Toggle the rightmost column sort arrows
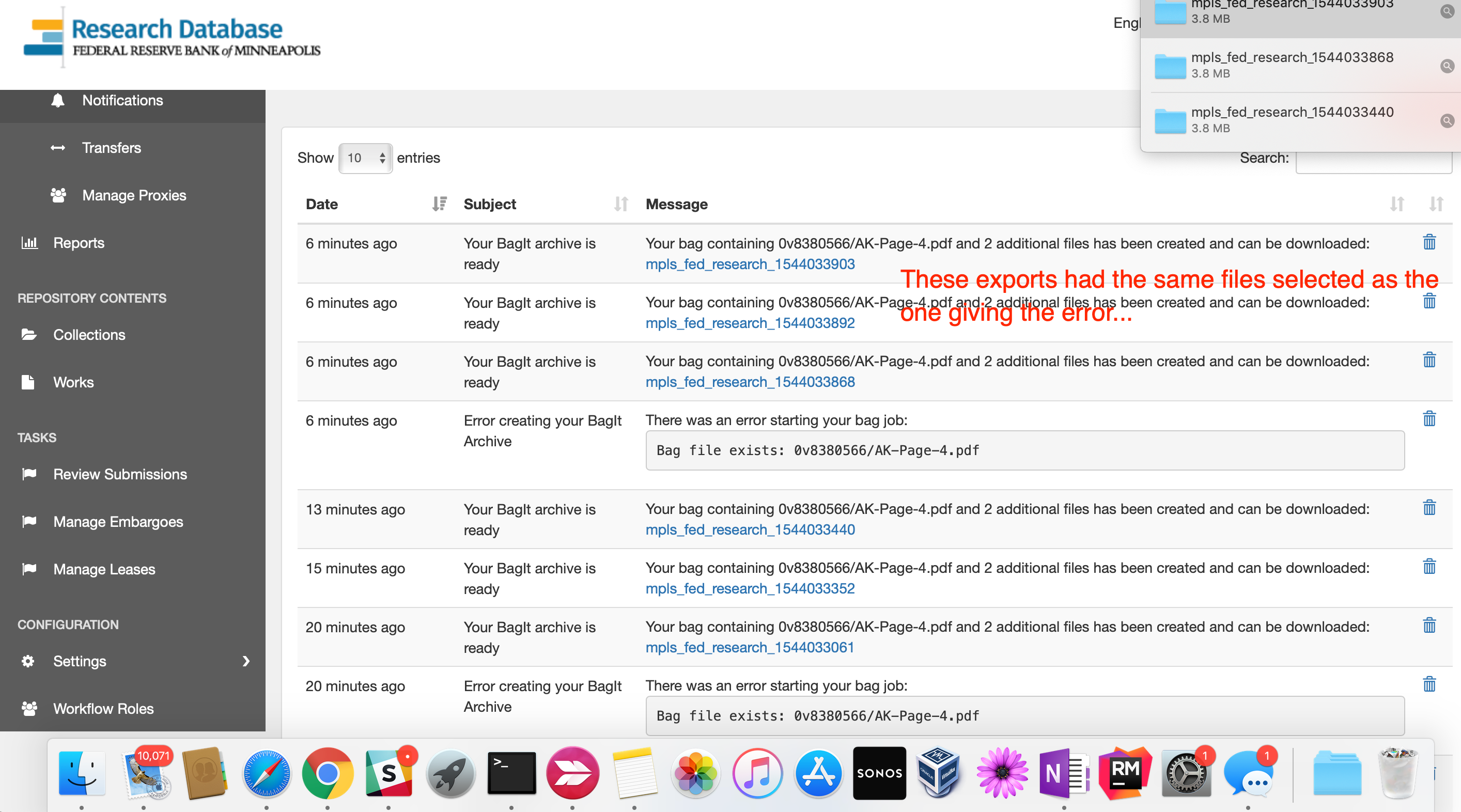The image size is (1461, 812). pyautogui.click(x=1437, y=204)
